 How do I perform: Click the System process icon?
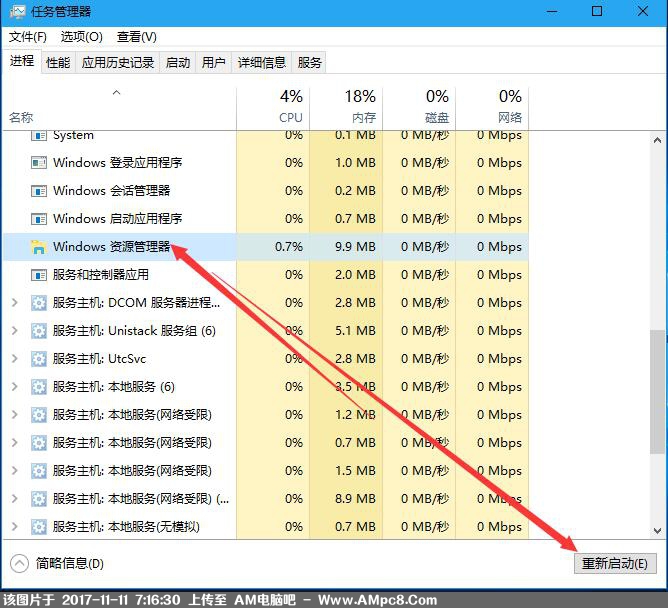point(39,135)
